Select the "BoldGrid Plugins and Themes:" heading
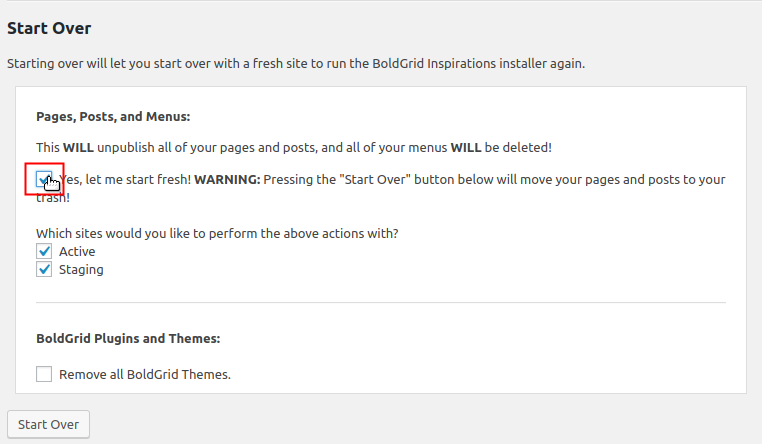Screen dimensions: 762x444 tap(128, 339)
